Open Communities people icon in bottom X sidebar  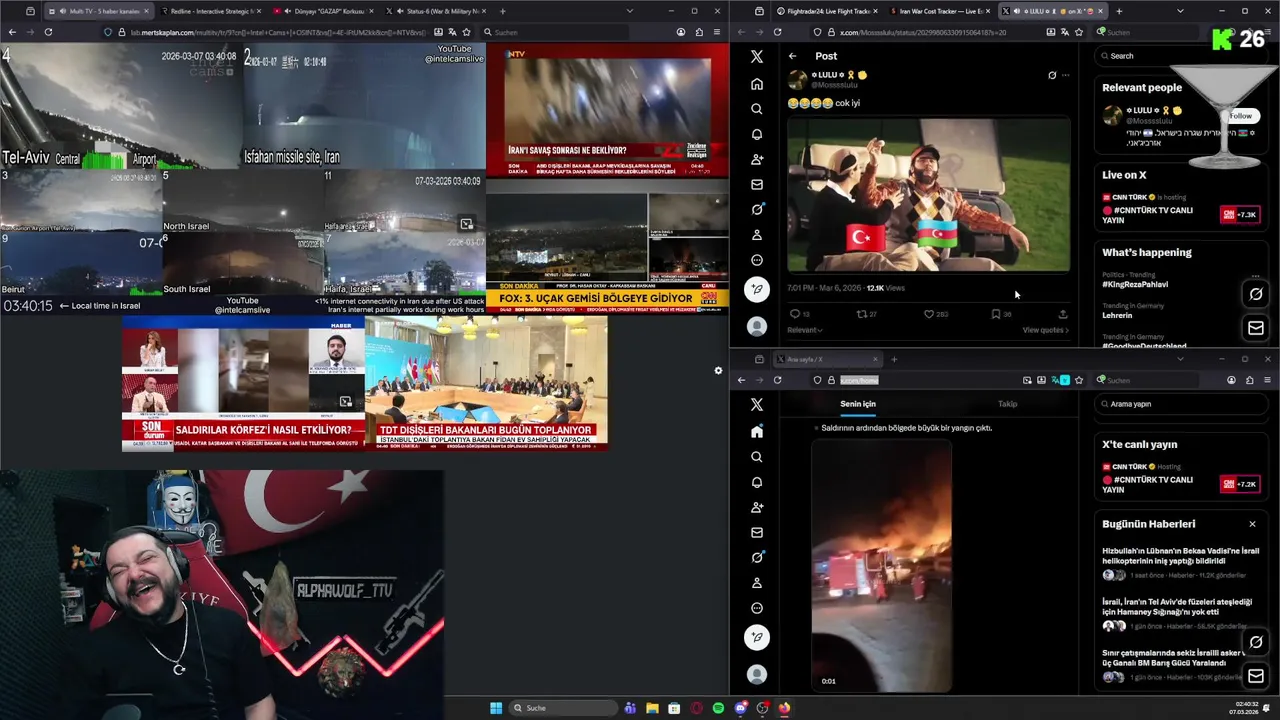pyautogui.click(x=757, y=507)
